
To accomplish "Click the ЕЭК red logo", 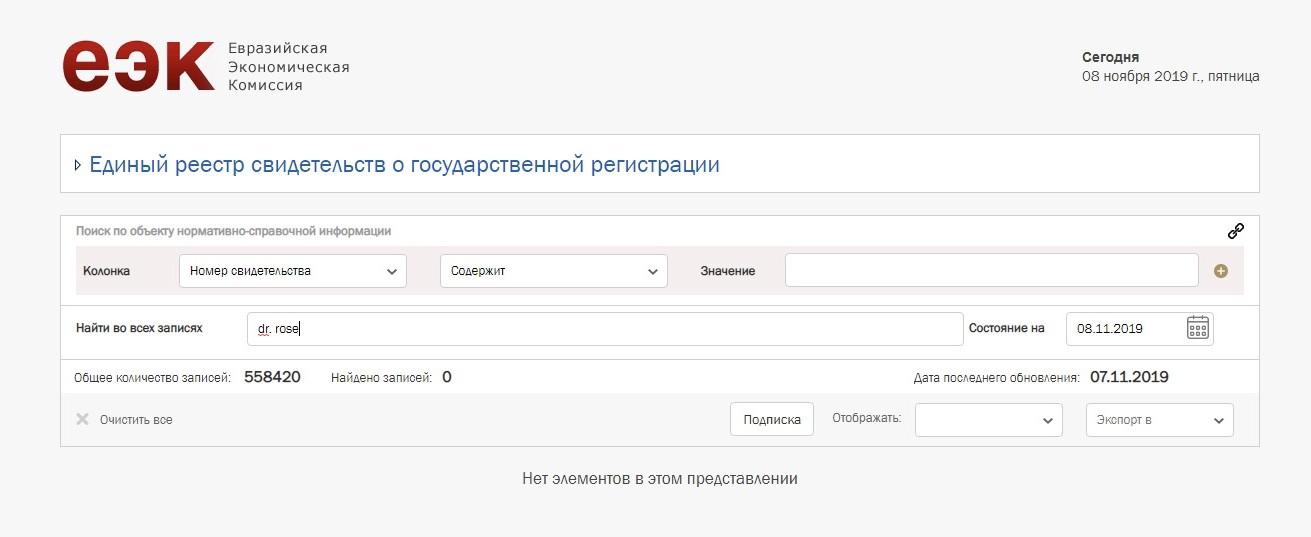I will (x=138, y=66).
